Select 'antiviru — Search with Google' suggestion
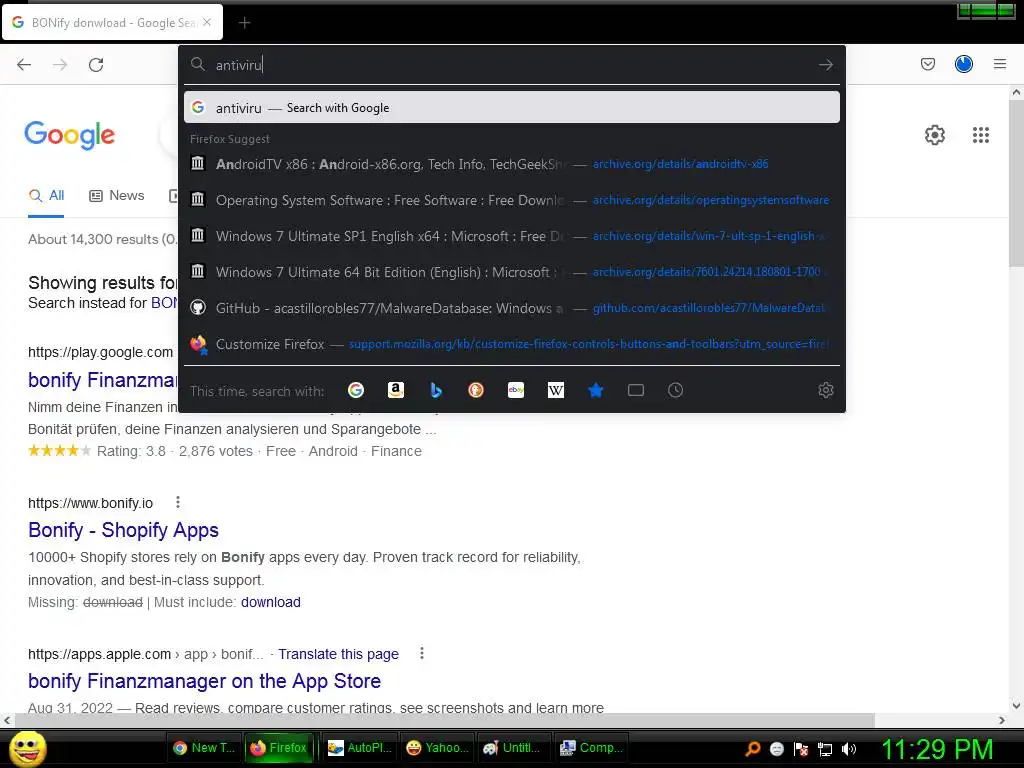Screen dimensions: 1024x768 tap(512, 108)
